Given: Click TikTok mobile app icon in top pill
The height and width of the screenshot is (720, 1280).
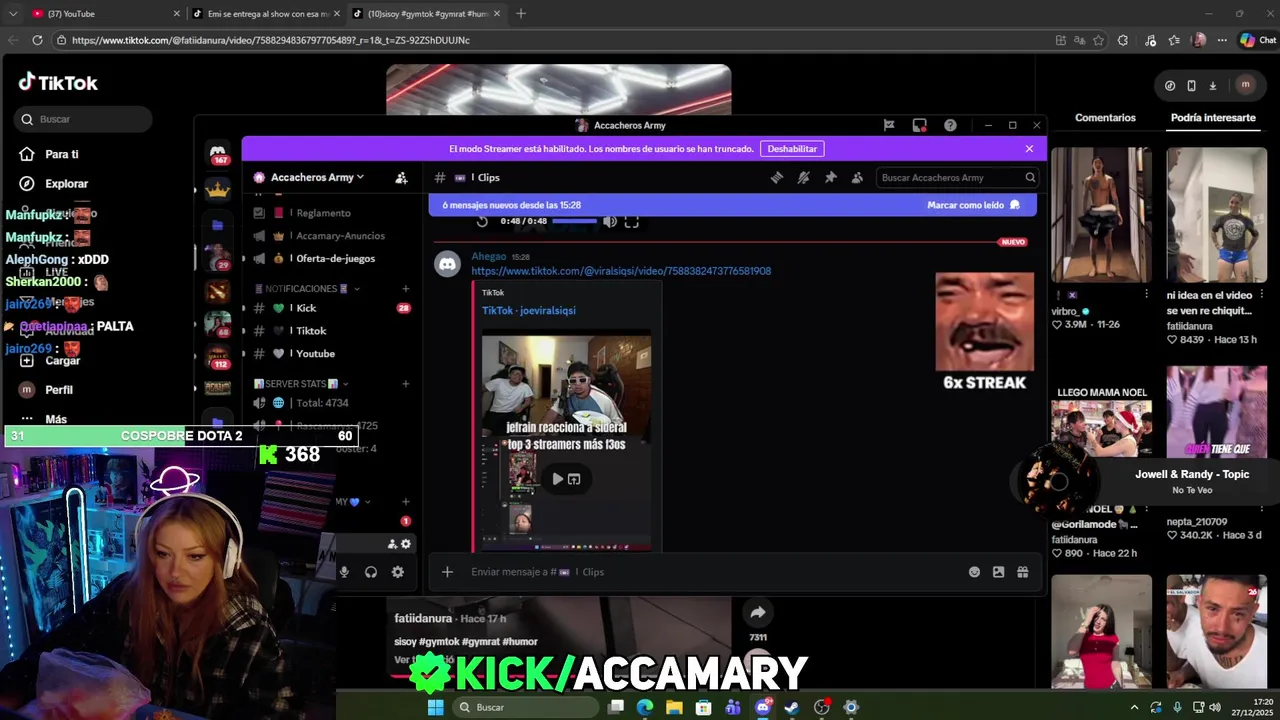Looking at the screenshot, I should (x=1191, y=85).
